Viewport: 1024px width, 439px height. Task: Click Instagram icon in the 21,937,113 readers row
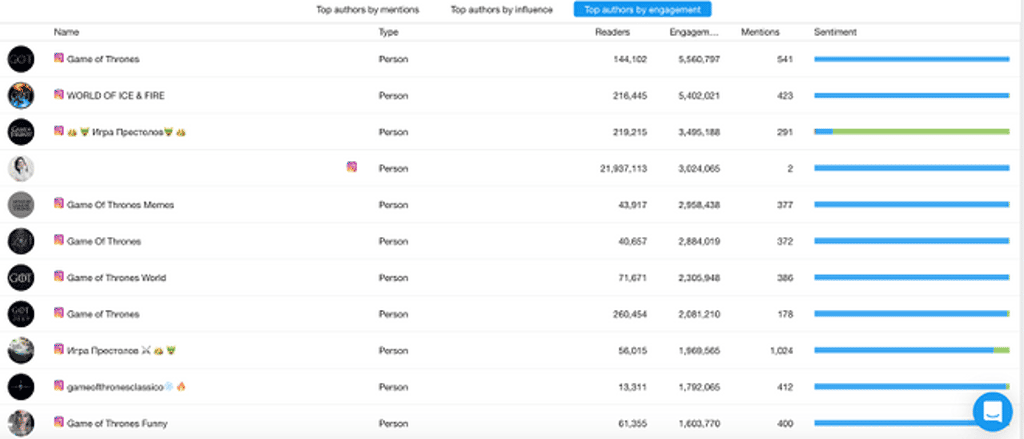pyautogui.click(x=351, y=167)
